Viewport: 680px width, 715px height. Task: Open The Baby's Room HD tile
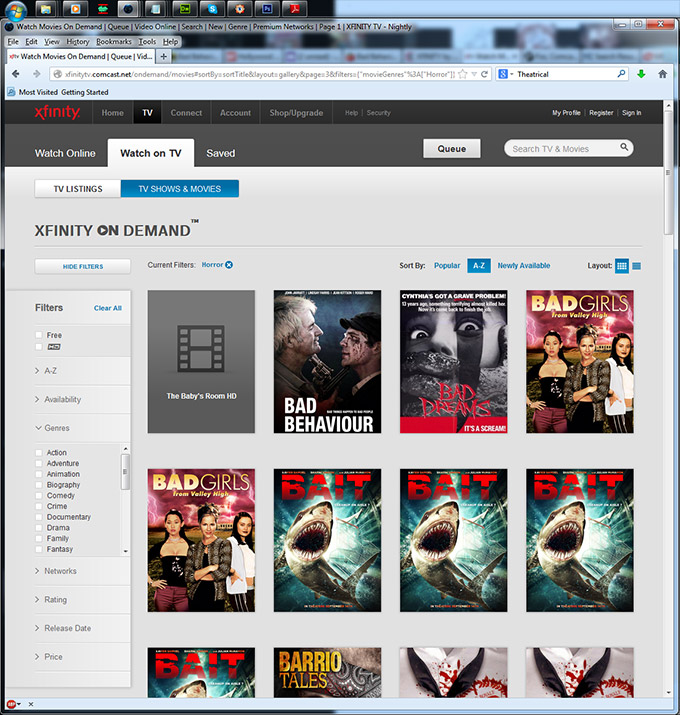click(x=201, y=362)
